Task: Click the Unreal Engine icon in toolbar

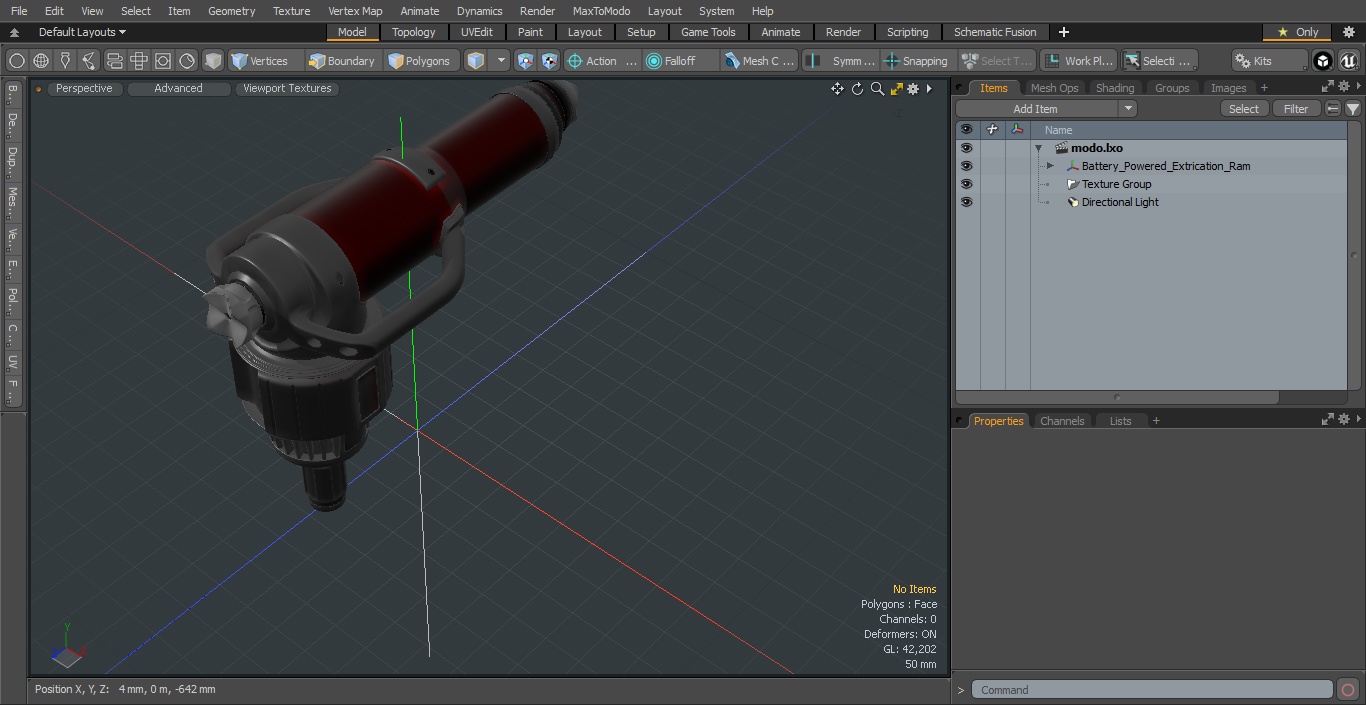Action: [1349, 61]
